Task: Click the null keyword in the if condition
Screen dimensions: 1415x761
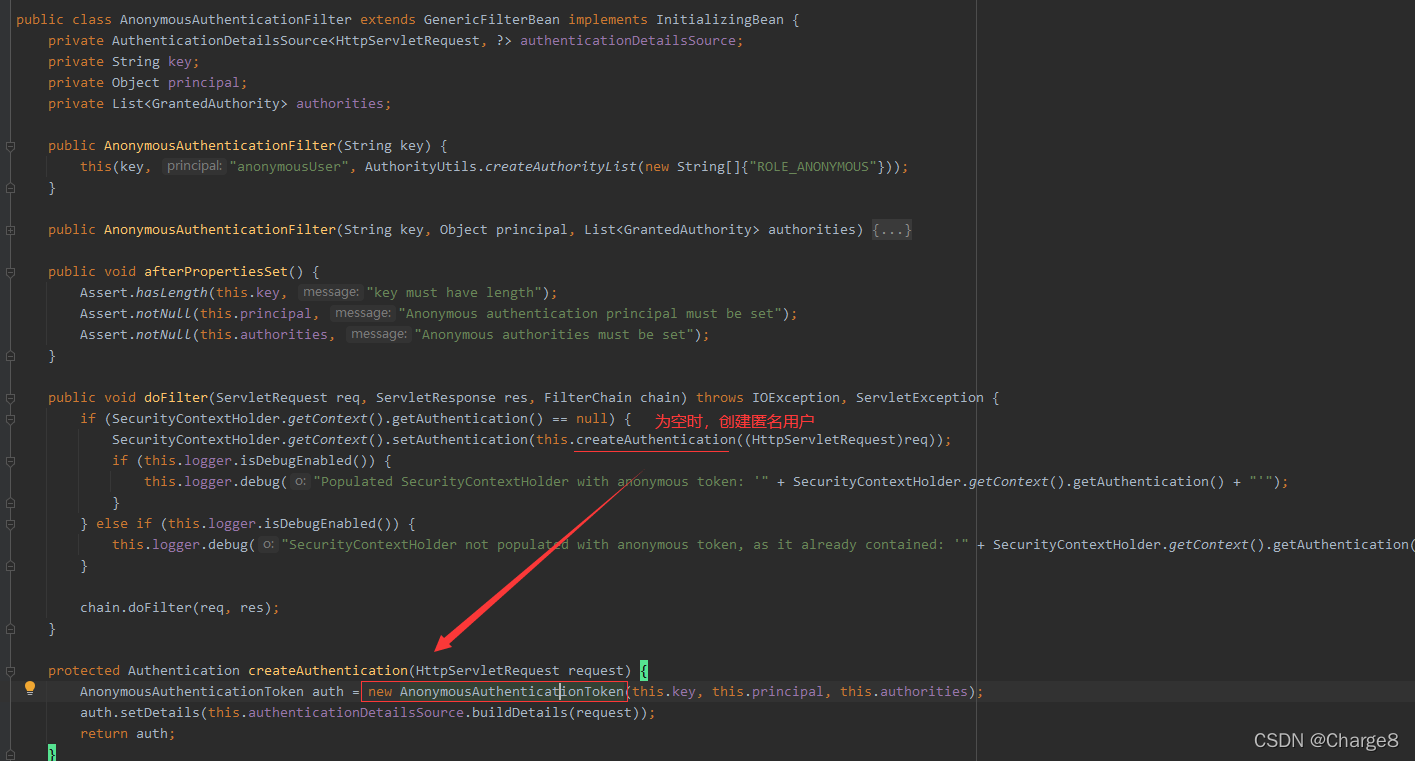Action: [592, 419]
